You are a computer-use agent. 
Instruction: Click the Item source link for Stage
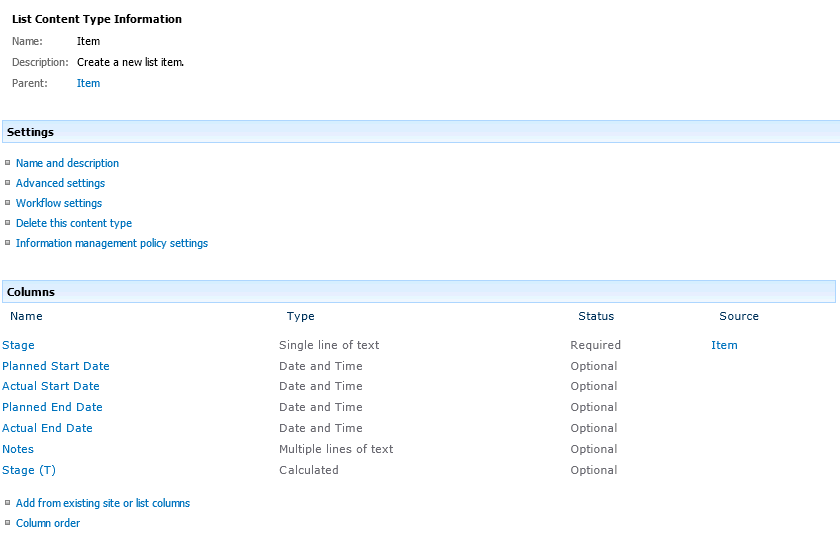click(724, 345)
